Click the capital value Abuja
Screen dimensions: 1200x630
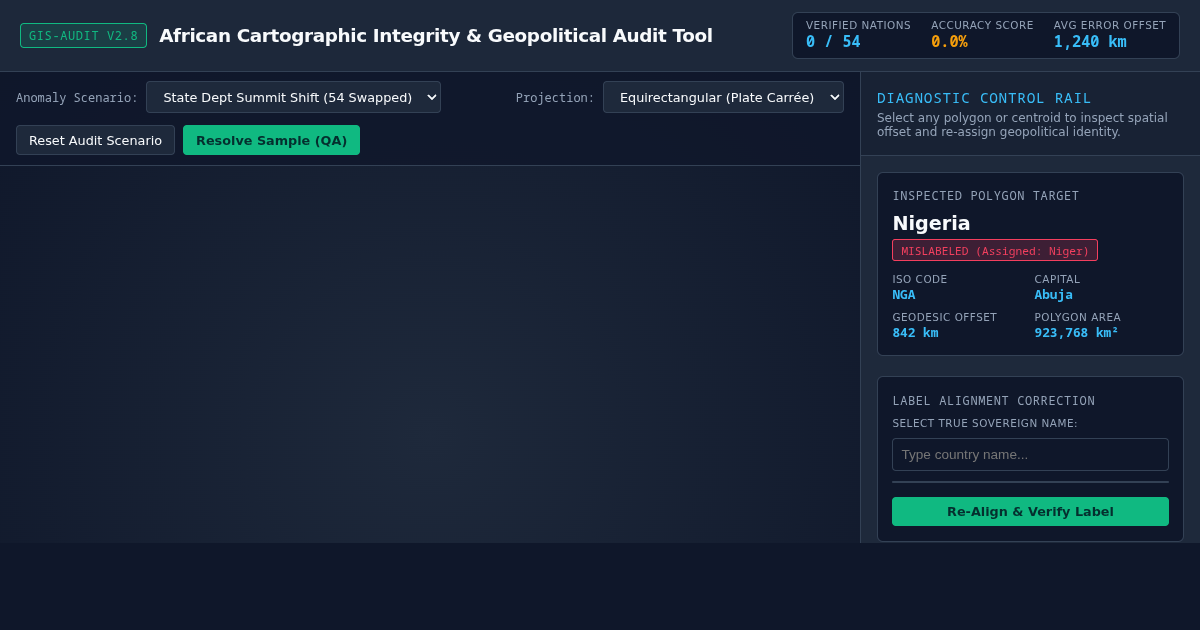pos(1053,294)
